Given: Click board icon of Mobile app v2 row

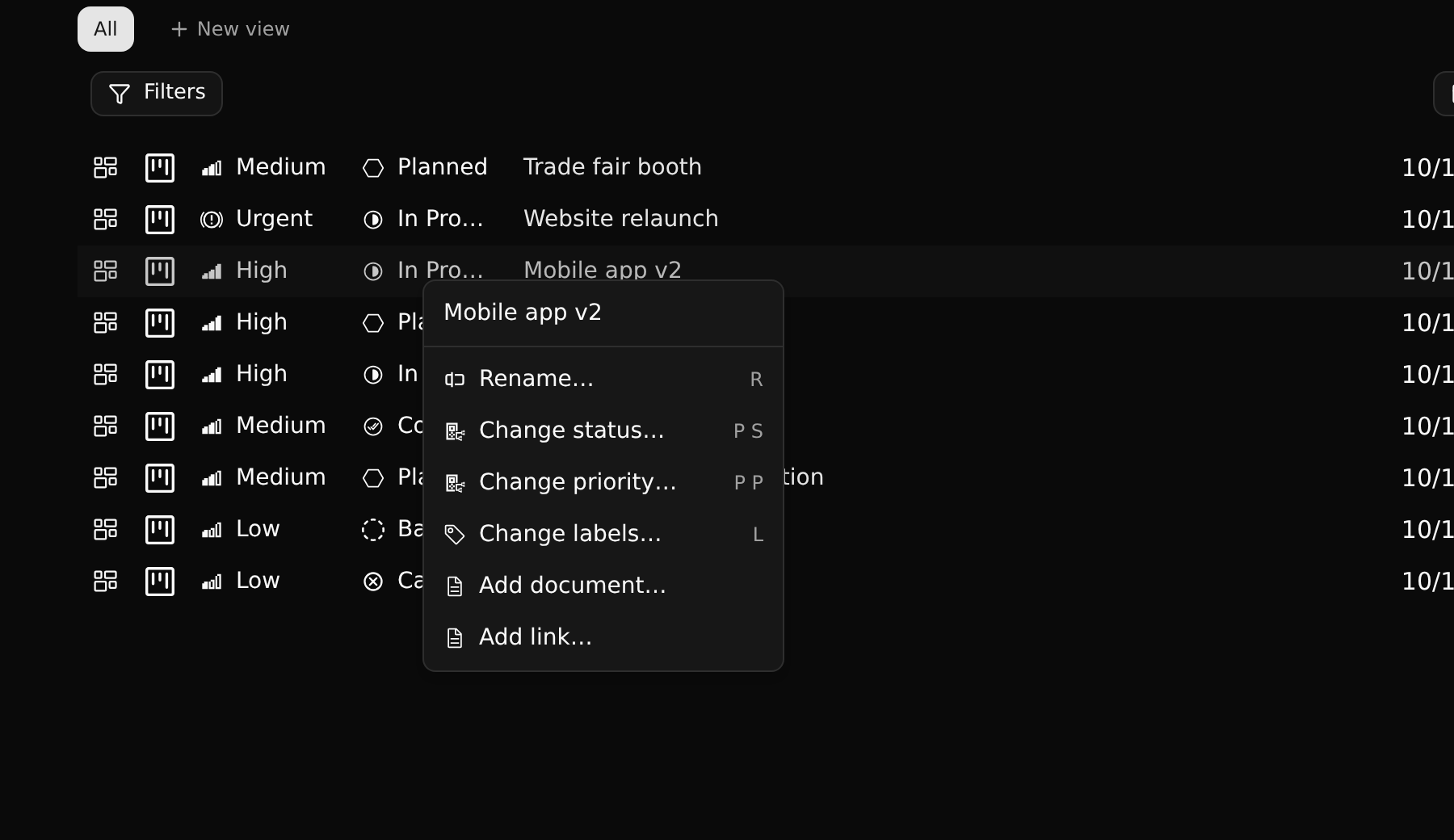Looking at the screenshot, I should pyautogui.click(x=160, y=271).
